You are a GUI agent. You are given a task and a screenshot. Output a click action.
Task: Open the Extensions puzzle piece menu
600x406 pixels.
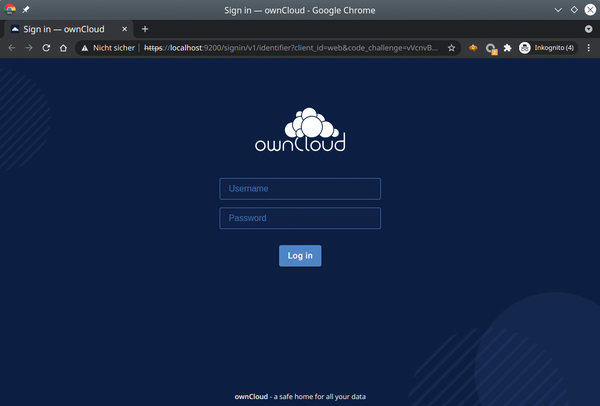point(507,48)
